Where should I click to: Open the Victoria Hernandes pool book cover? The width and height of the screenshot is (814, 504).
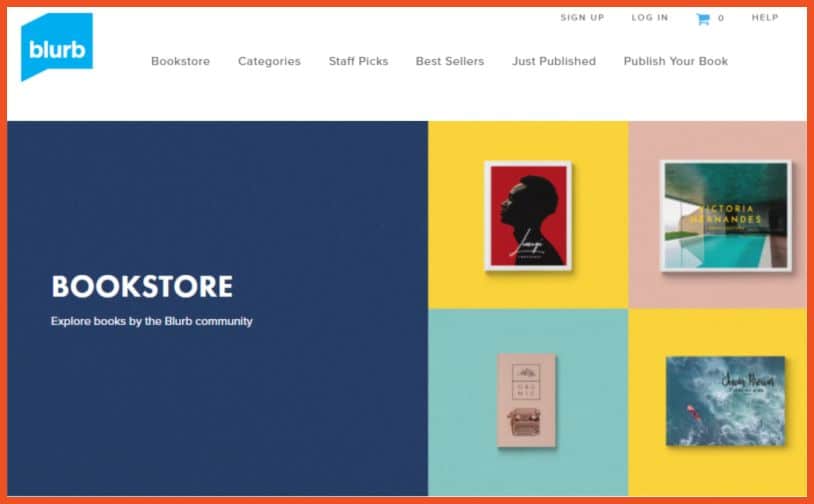pyautogui.click(x=726, y=215)
